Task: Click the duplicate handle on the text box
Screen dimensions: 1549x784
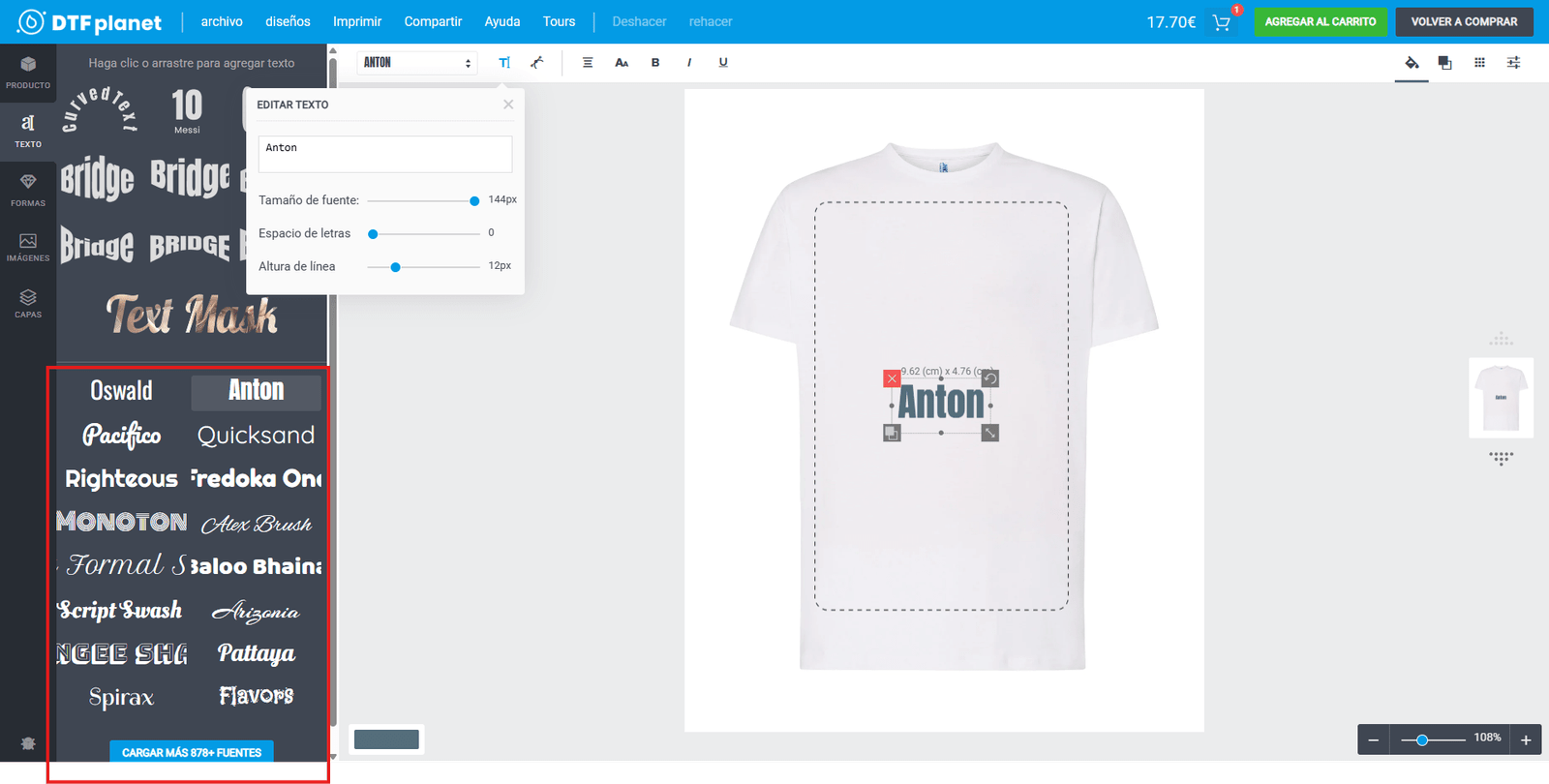Action: (892, 434)
